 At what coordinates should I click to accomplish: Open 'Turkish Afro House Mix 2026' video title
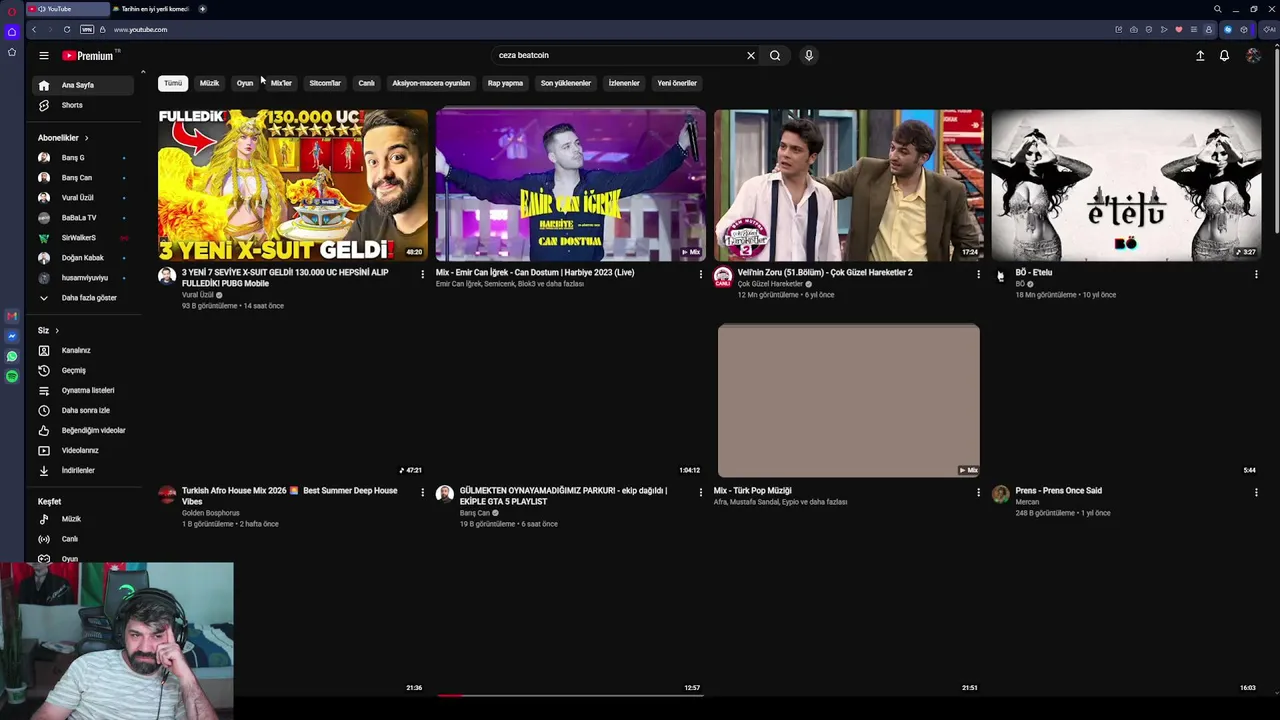tap(290, 496)
